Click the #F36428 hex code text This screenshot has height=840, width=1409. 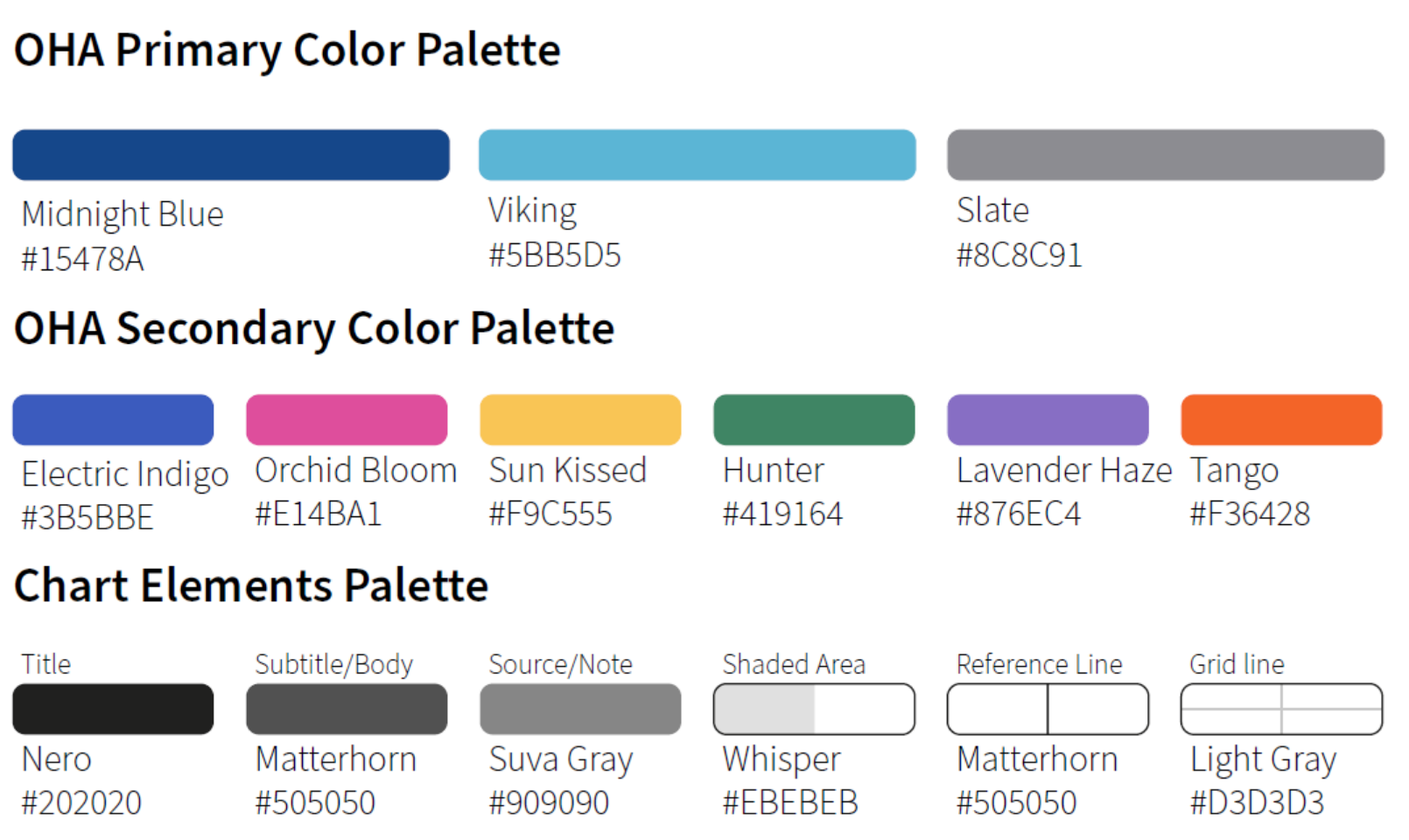point(1250,514)
